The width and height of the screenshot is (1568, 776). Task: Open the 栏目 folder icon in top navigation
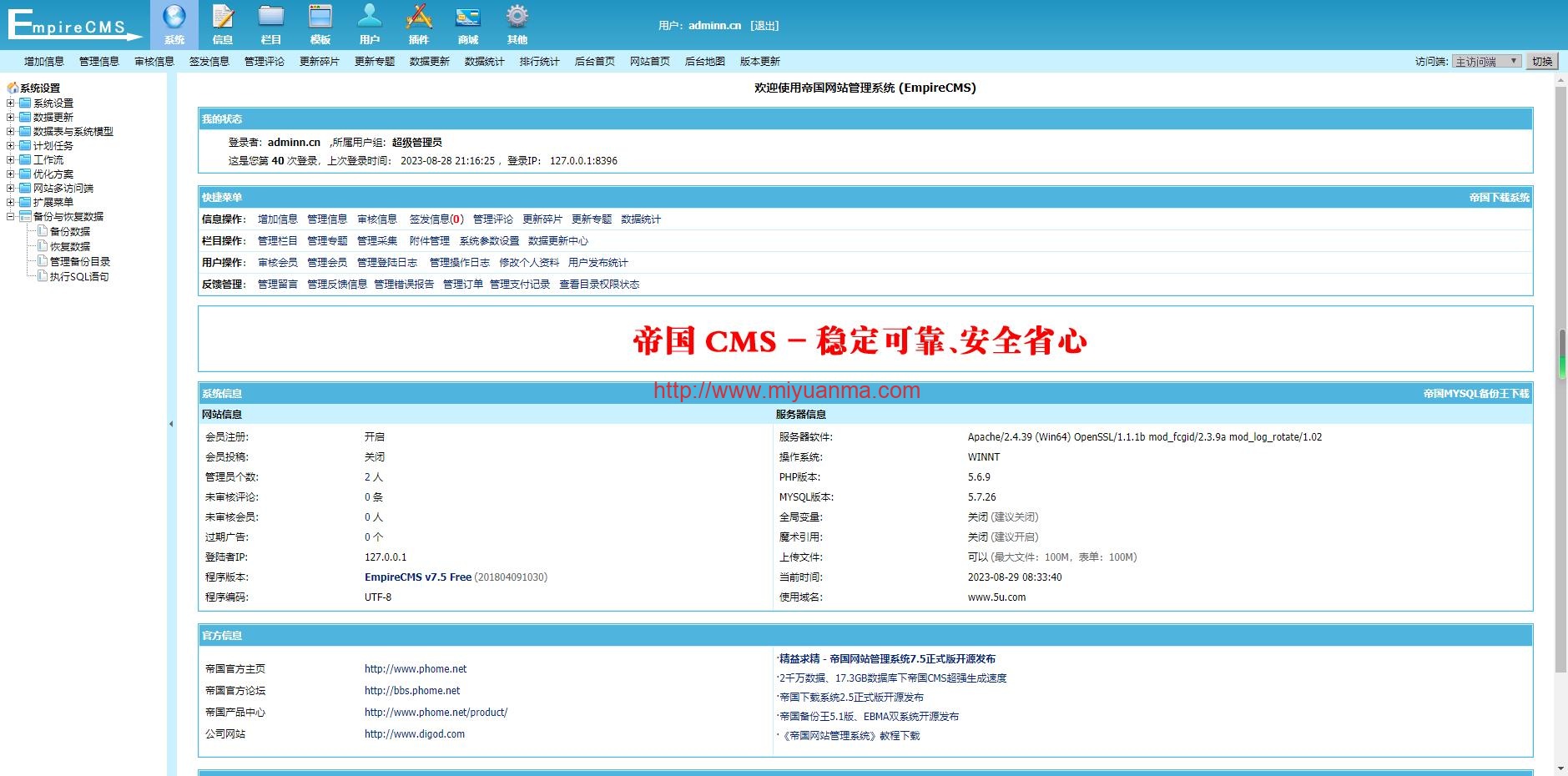coord(271,17)
